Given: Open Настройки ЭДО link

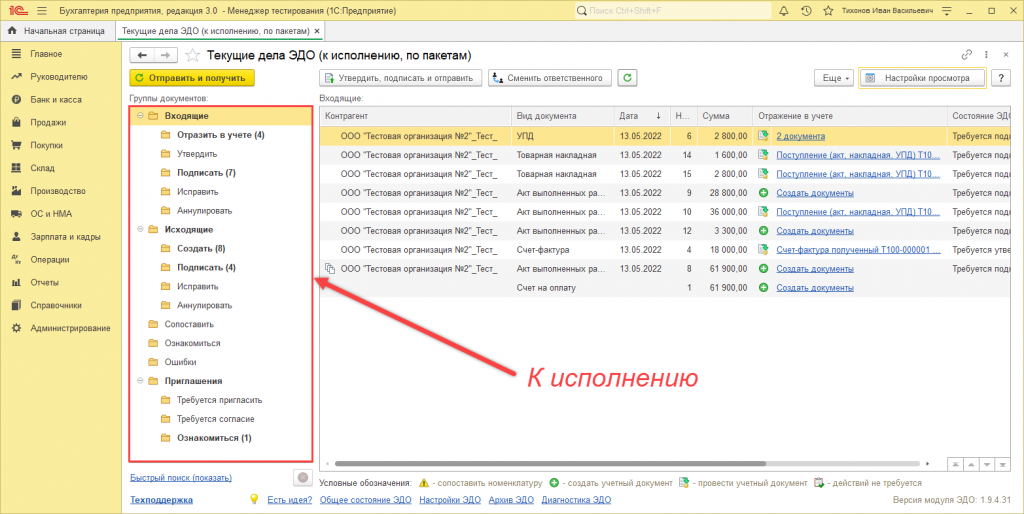Looking at the screenshot, I should [450, 500].
